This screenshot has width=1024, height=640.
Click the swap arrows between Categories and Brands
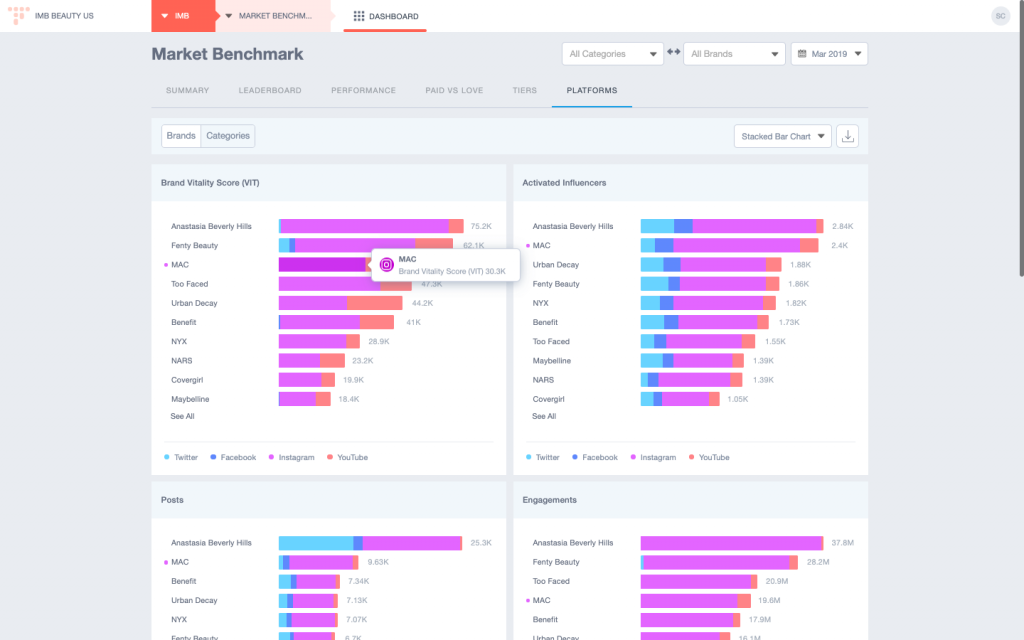(673, 52)
